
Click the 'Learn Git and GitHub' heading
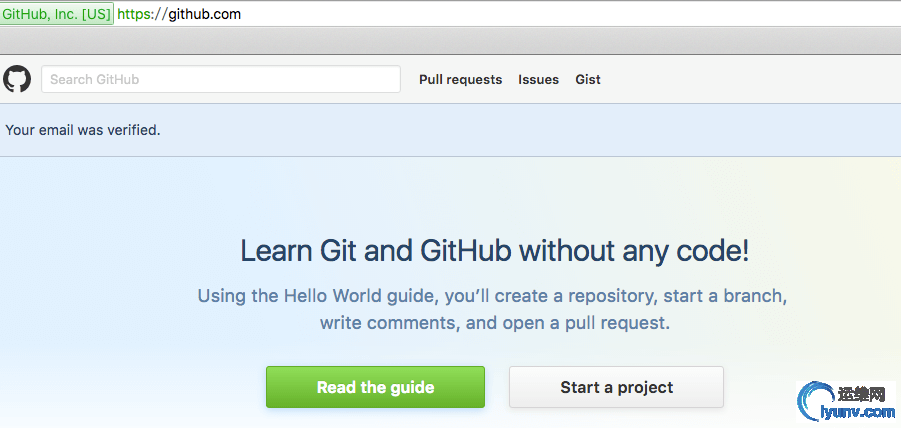pyautogui.click(x=494, y=251)
